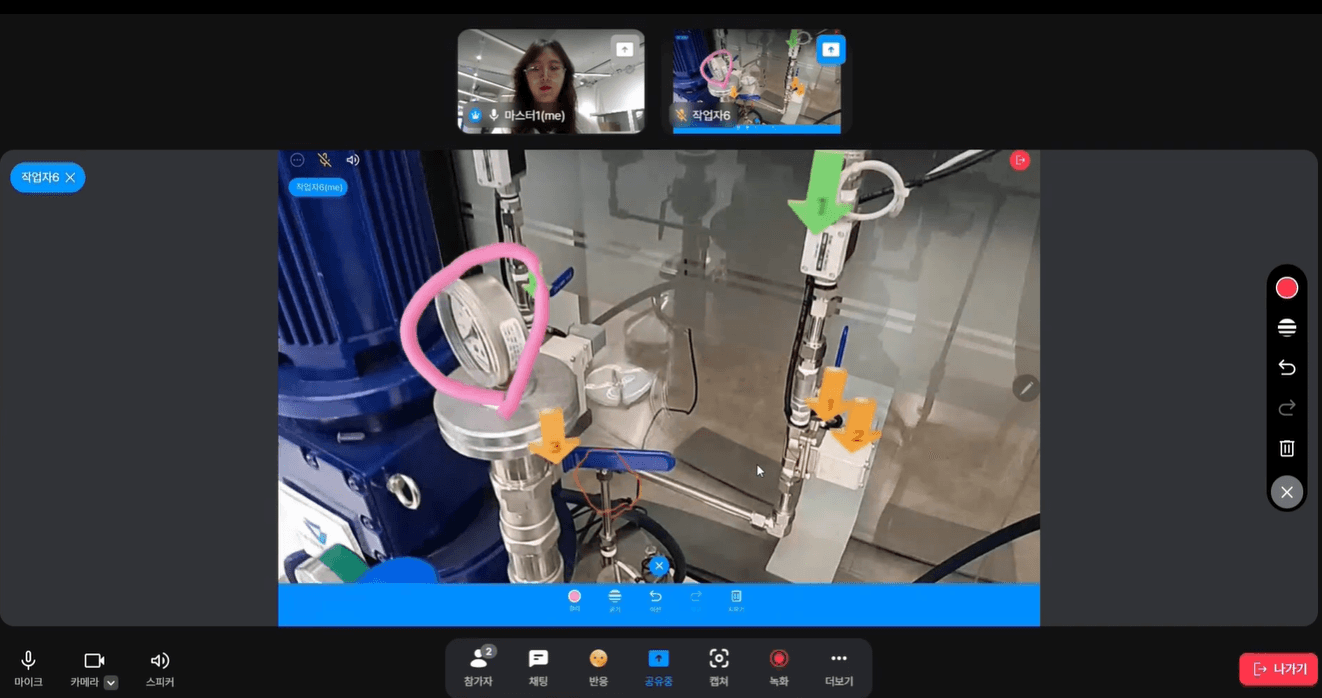1322x698 pixels.
Task: Click the 공유중 screen sharing button
Action: 658,667
